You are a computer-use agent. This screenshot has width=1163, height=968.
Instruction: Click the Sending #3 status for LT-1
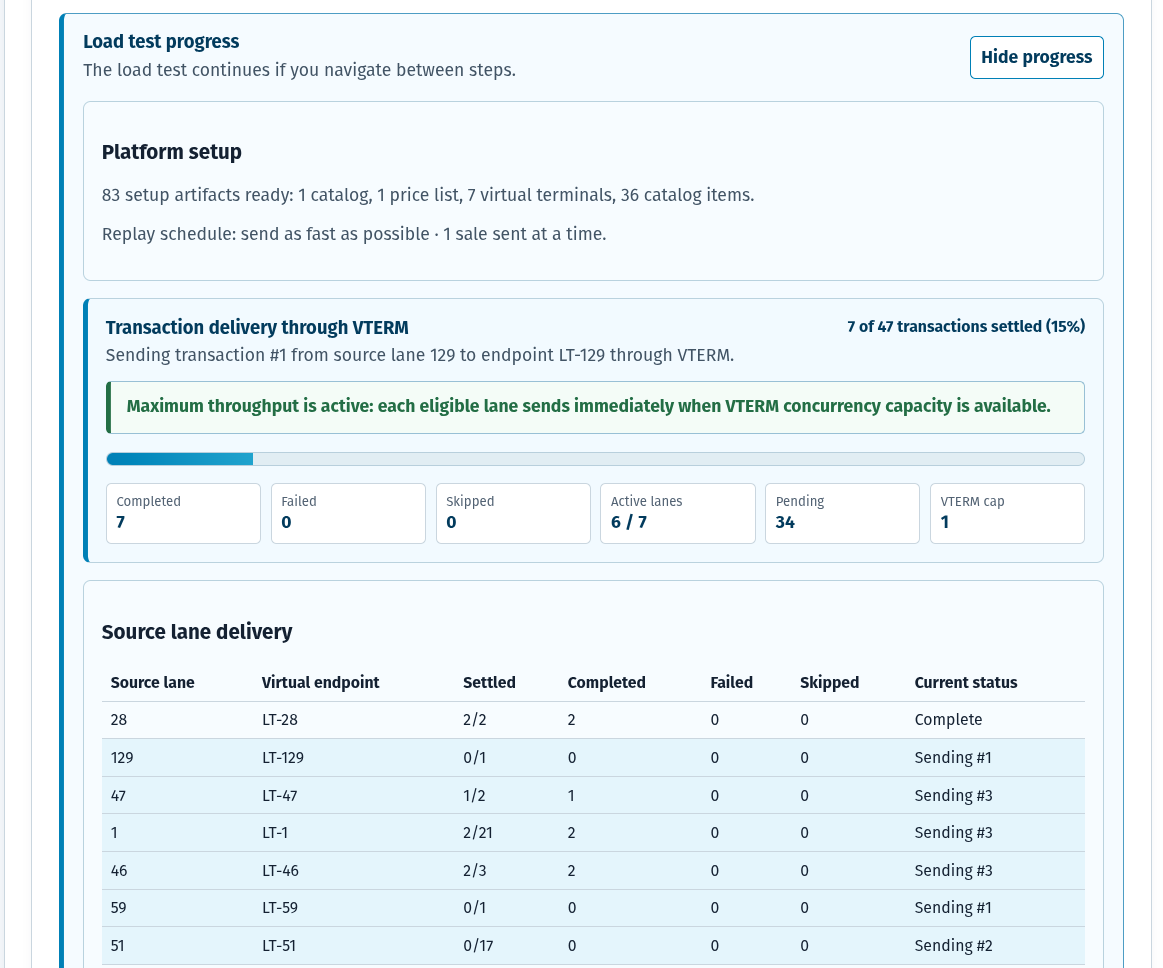(953, 833)
